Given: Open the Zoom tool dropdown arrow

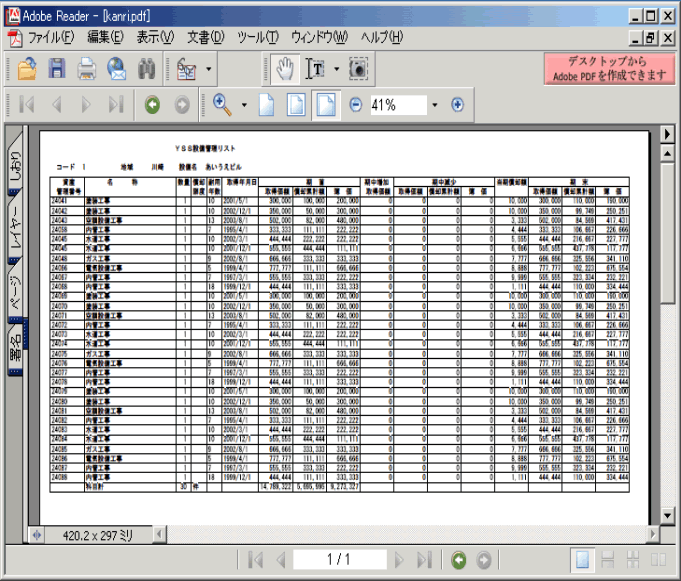Looking at the screenshot, I should pos(244,105).
